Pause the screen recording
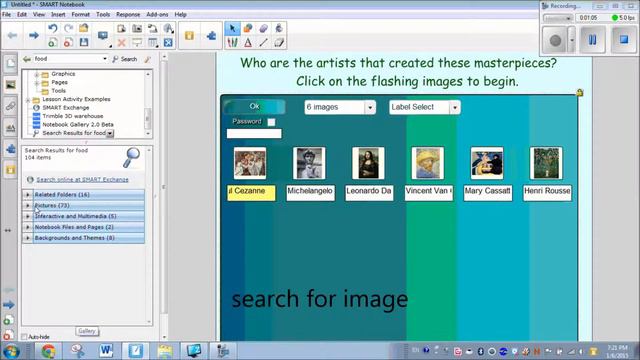The image size is (640, 360). (592, 40)
